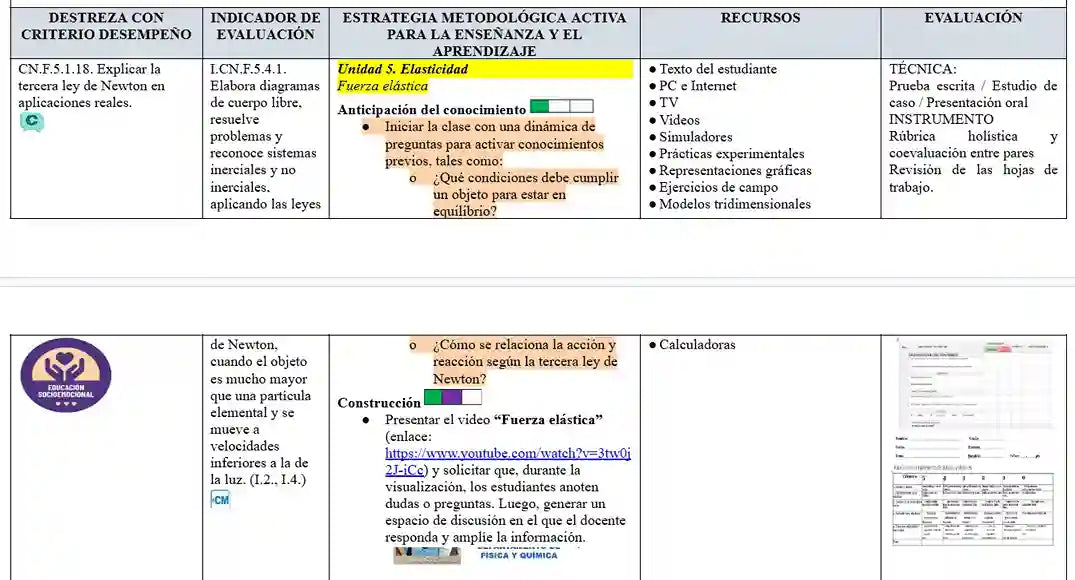Select the Construcción progress indicator
The image size is (1075, 580).
pyautogui.click(x=453, y=397)
